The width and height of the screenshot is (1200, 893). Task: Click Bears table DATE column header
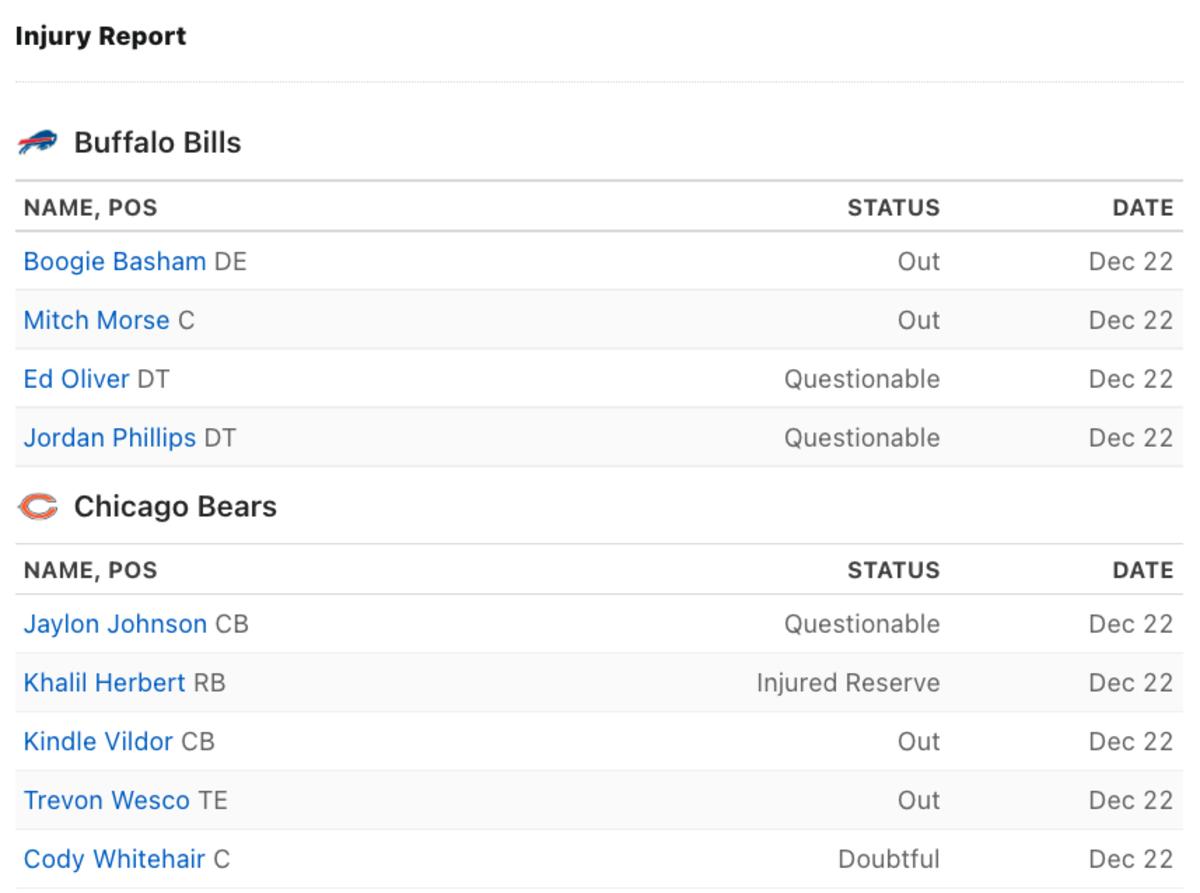[1142, 570]
